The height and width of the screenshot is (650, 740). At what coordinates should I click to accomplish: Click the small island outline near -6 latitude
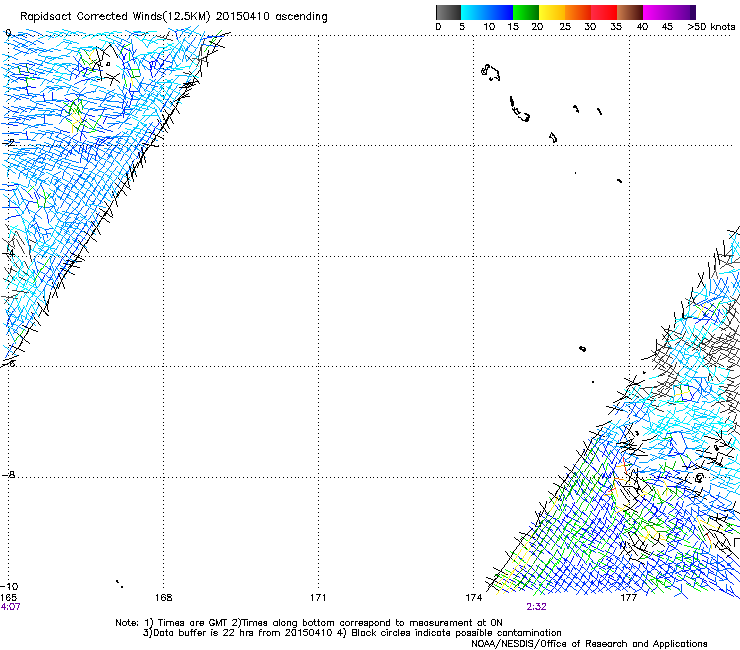[582, 349]
